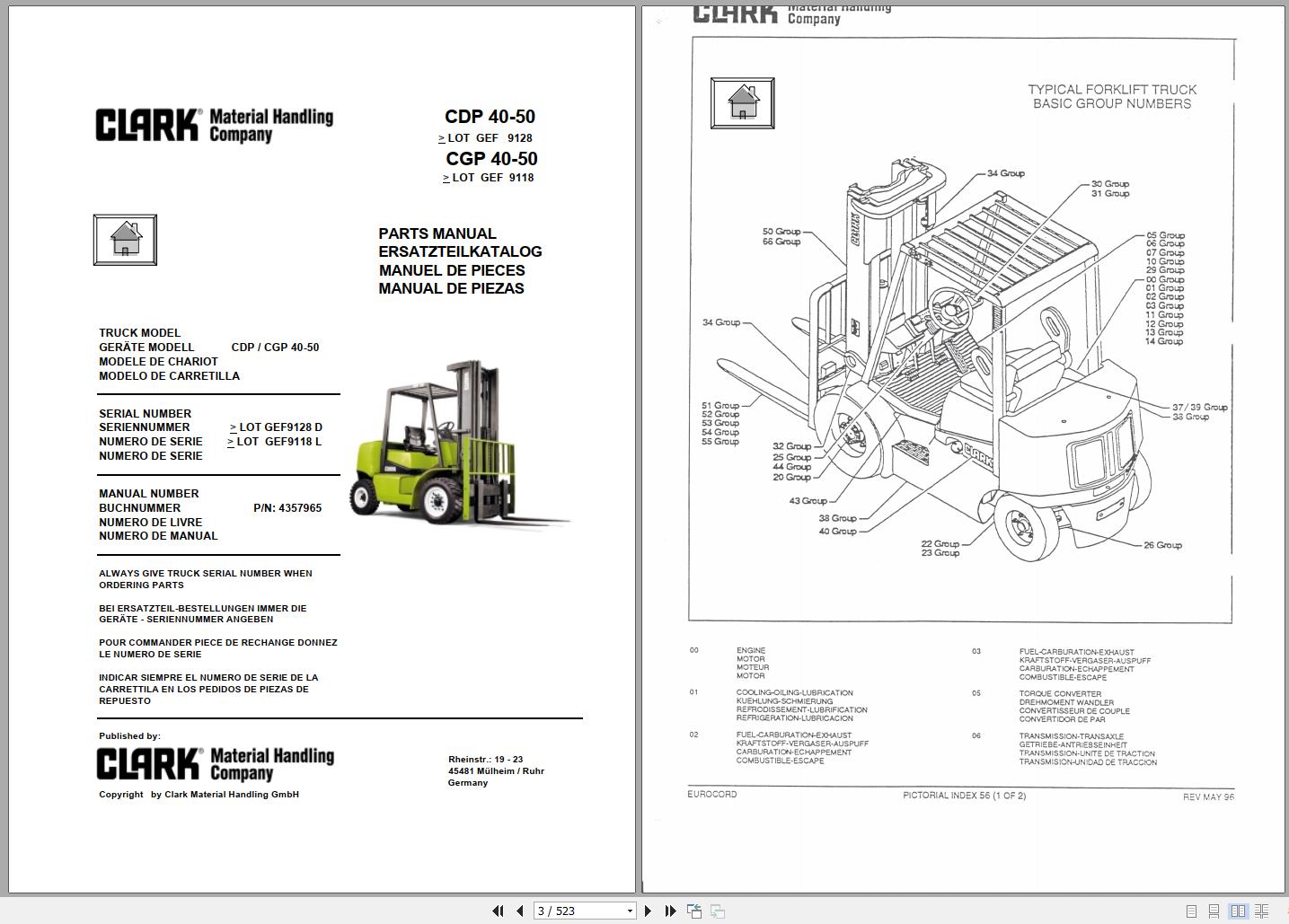Click the Clark logo at cover top
The height and width of the screenshot is (924, 1289).
[x=214, y=126]
